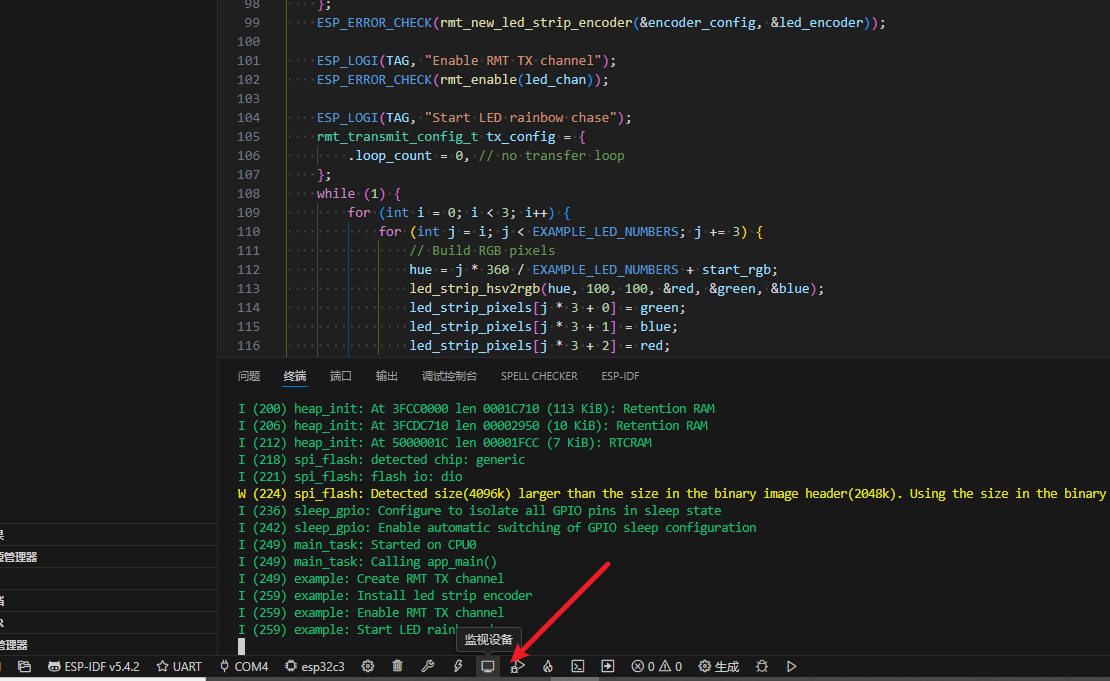Change the esp32c3 target device
The width and height of the screenshot is (1110, 681).
[x=315, y=666]
